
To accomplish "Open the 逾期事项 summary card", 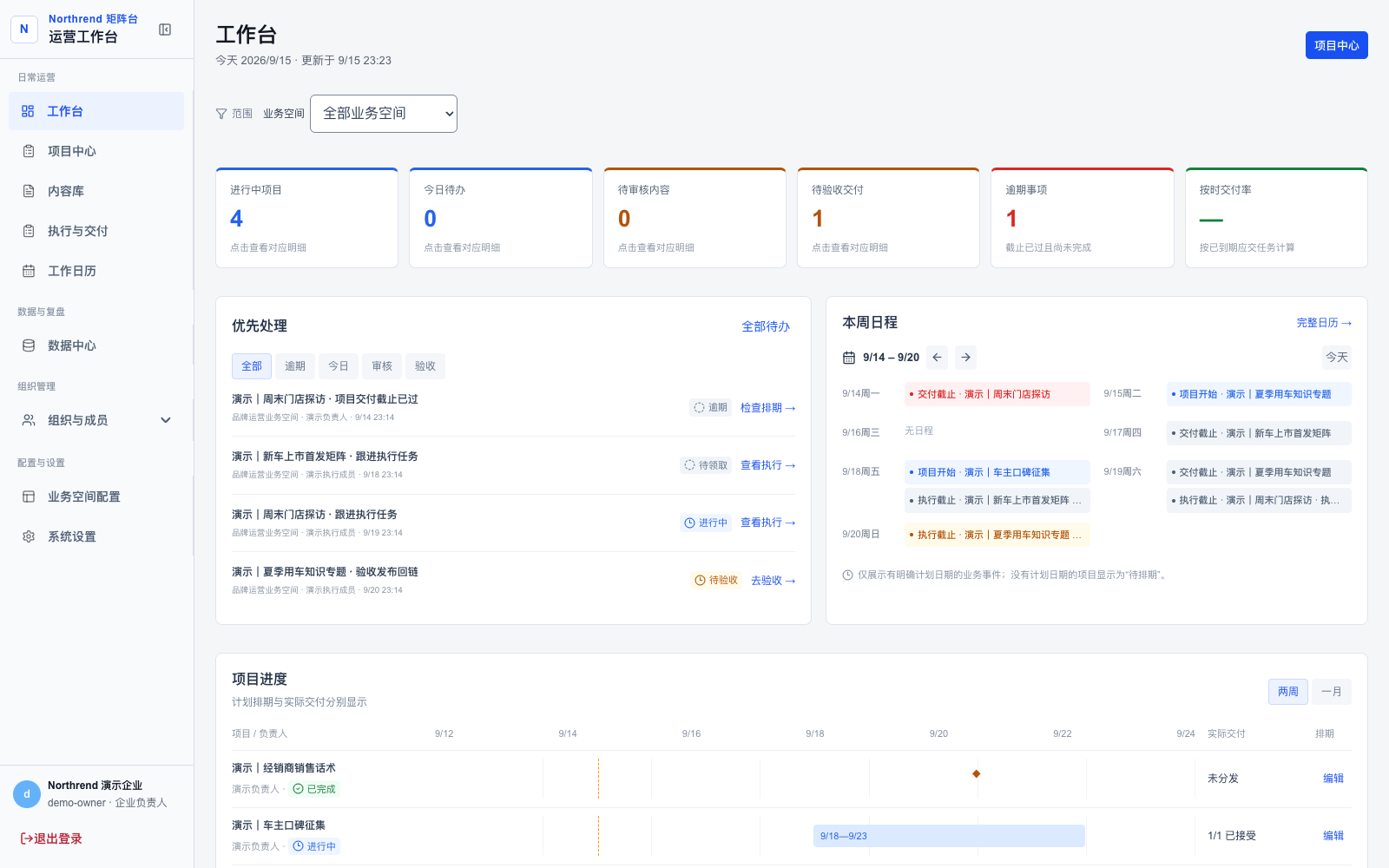I will pos(1083,218).
